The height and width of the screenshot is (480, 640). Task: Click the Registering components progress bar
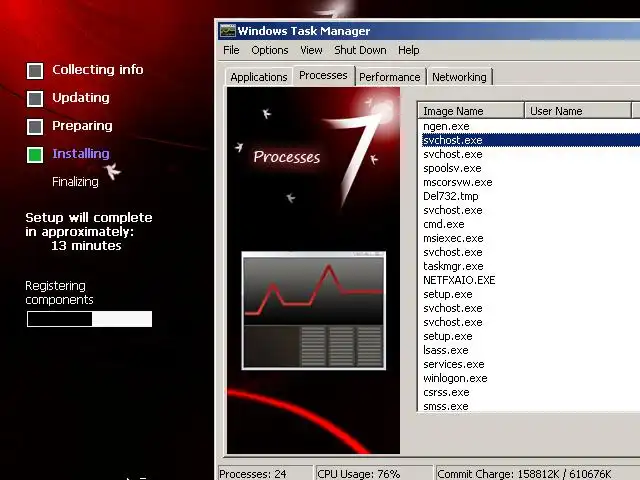pyautogui.click(x=89, y=319)
